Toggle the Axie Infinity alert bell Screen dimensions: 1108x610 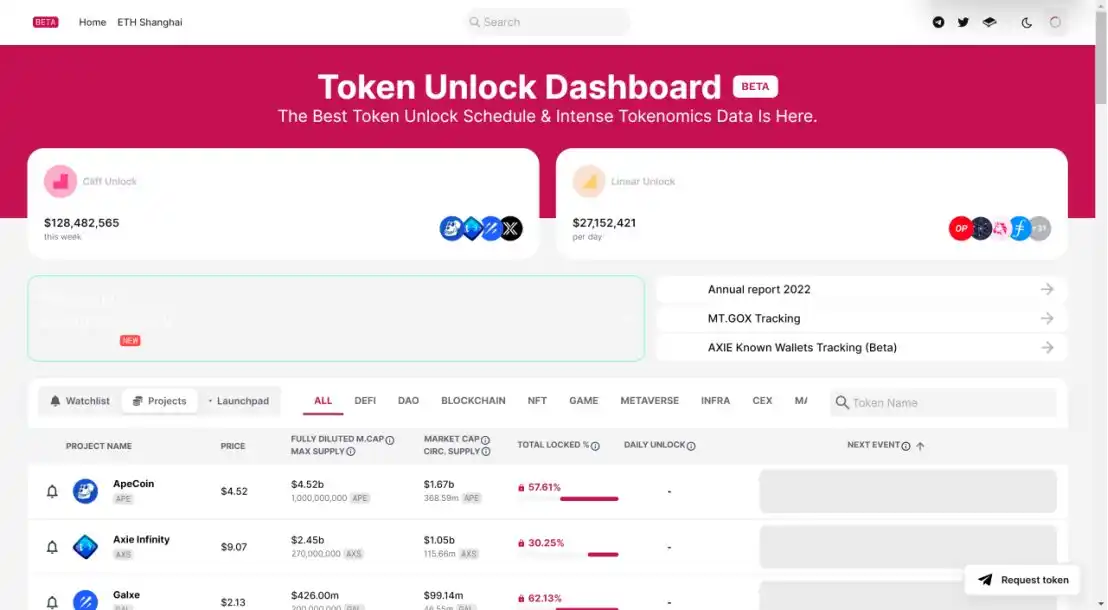tap(52, 547)
